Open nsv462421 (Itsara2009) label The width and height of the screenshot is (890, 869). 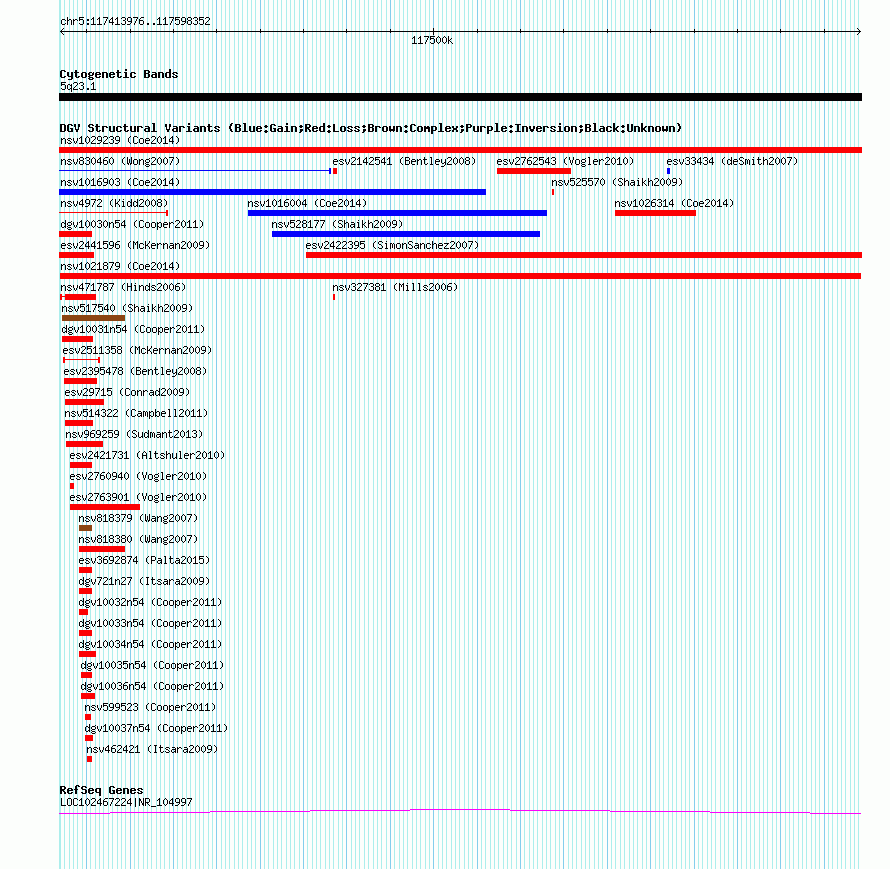(152, 749)
